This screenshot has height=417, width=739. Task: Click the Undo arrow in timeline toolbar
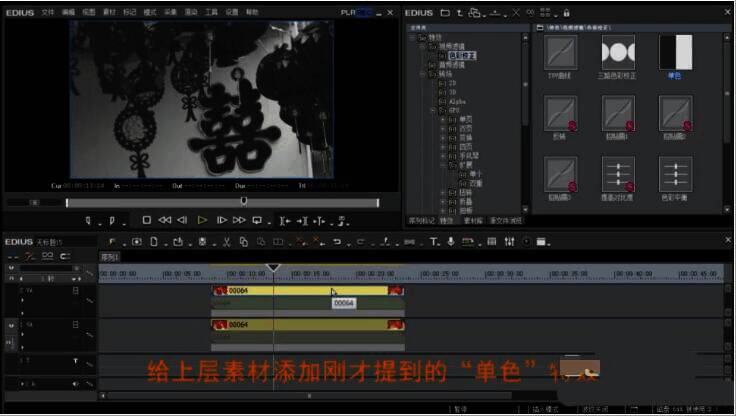(x=337, y=242)
